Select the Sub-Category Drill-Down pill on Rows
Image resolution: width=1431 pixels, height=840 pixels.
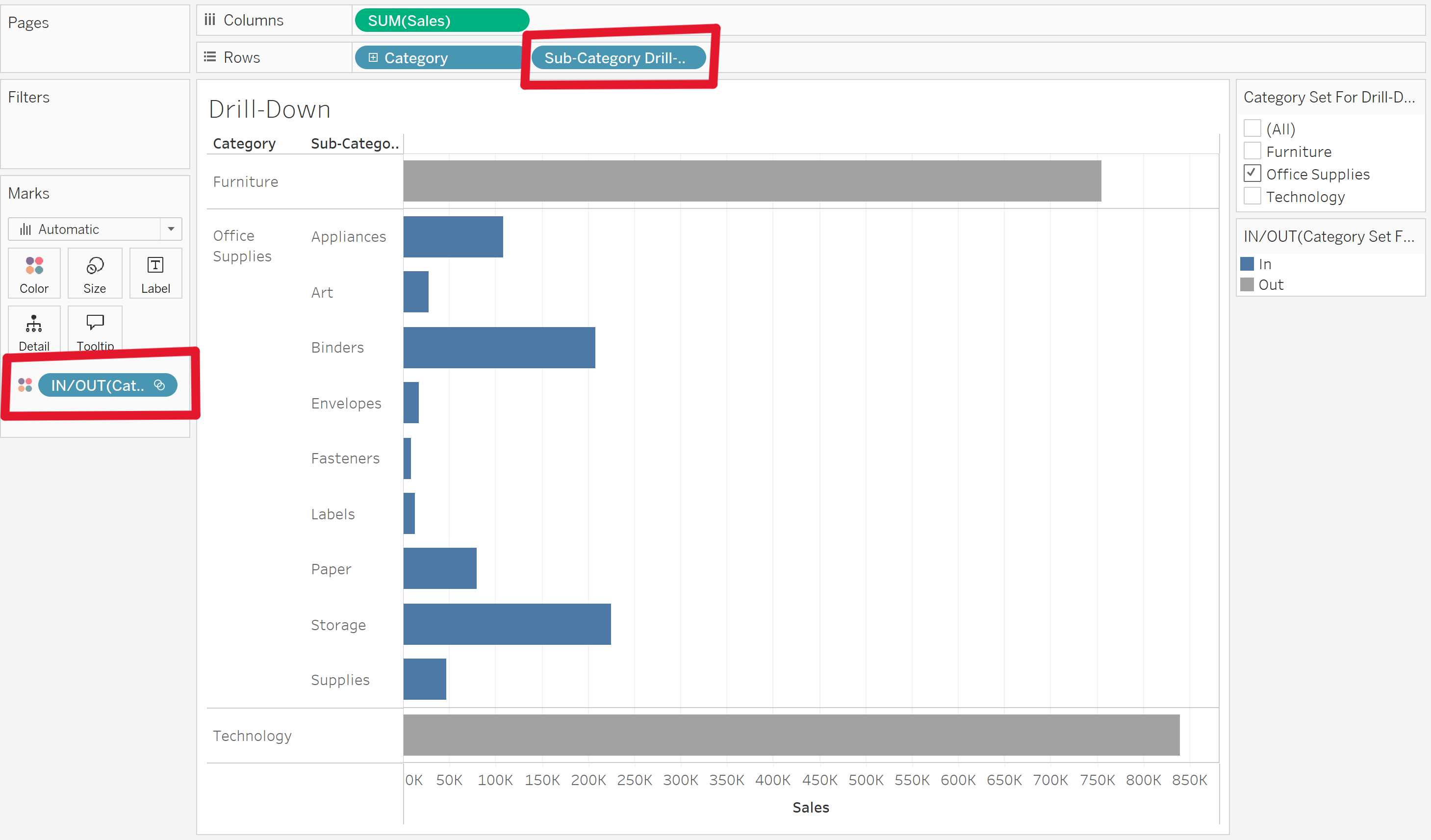pos(617,57)
